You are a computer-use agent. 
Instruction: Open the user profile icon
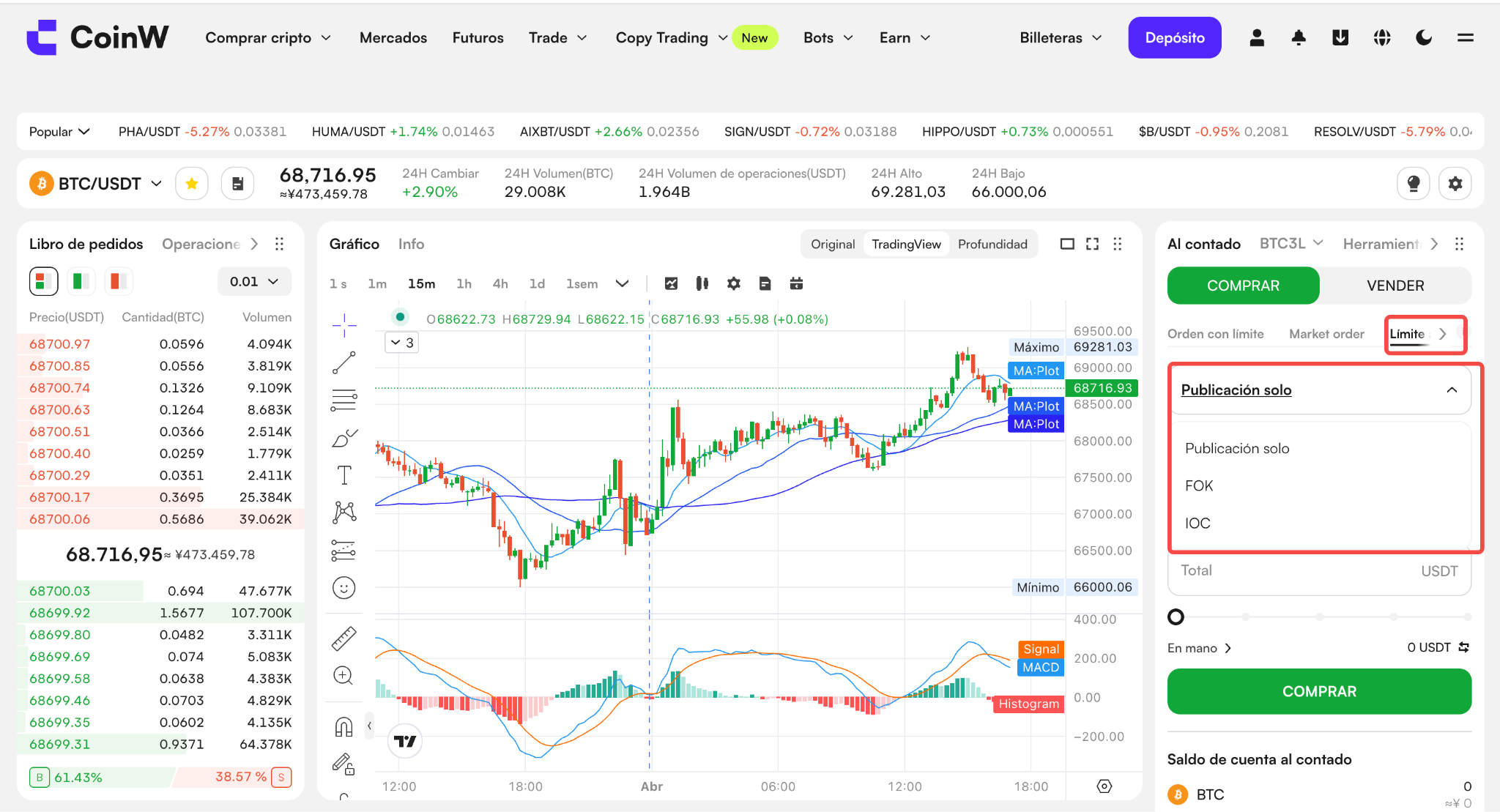pos(1257,37)
